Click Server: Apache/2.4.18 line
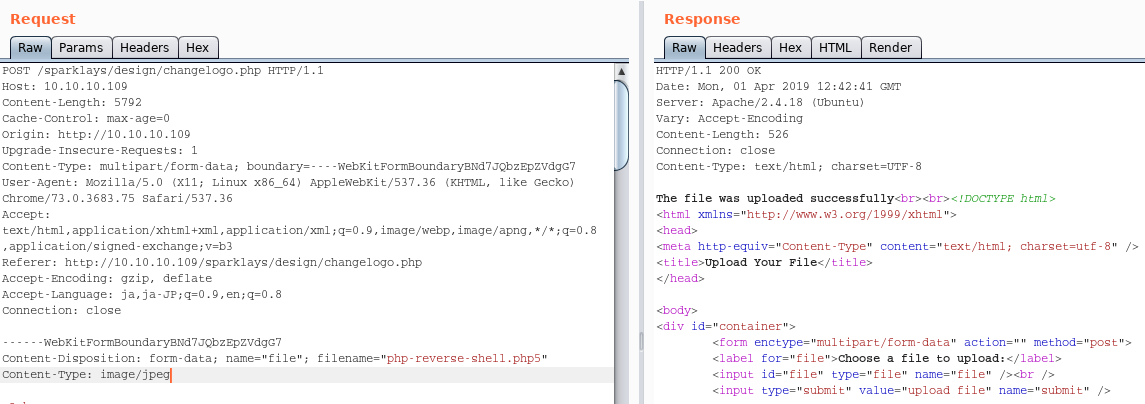This screenshot has width=1145, height=404. click(x=760, y=103)
